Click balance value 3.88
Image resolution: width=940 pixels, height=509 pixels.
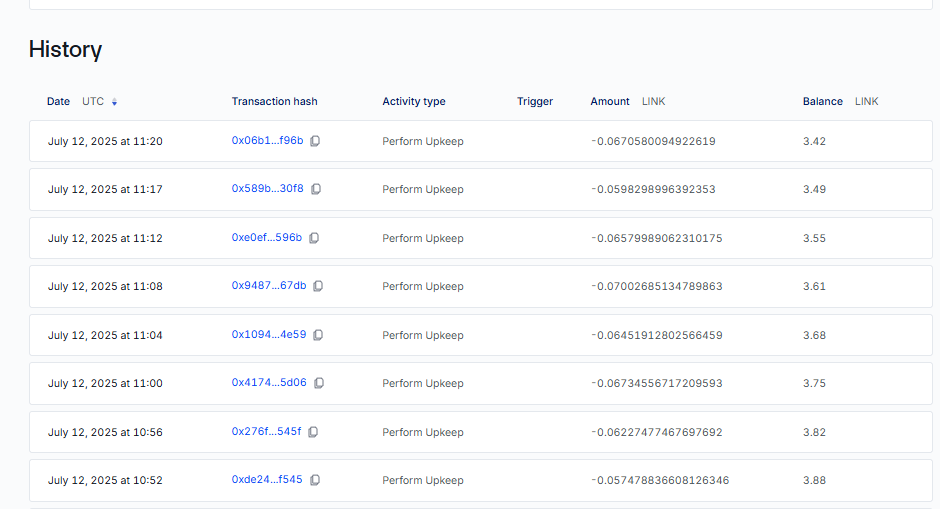pos(814,480)
